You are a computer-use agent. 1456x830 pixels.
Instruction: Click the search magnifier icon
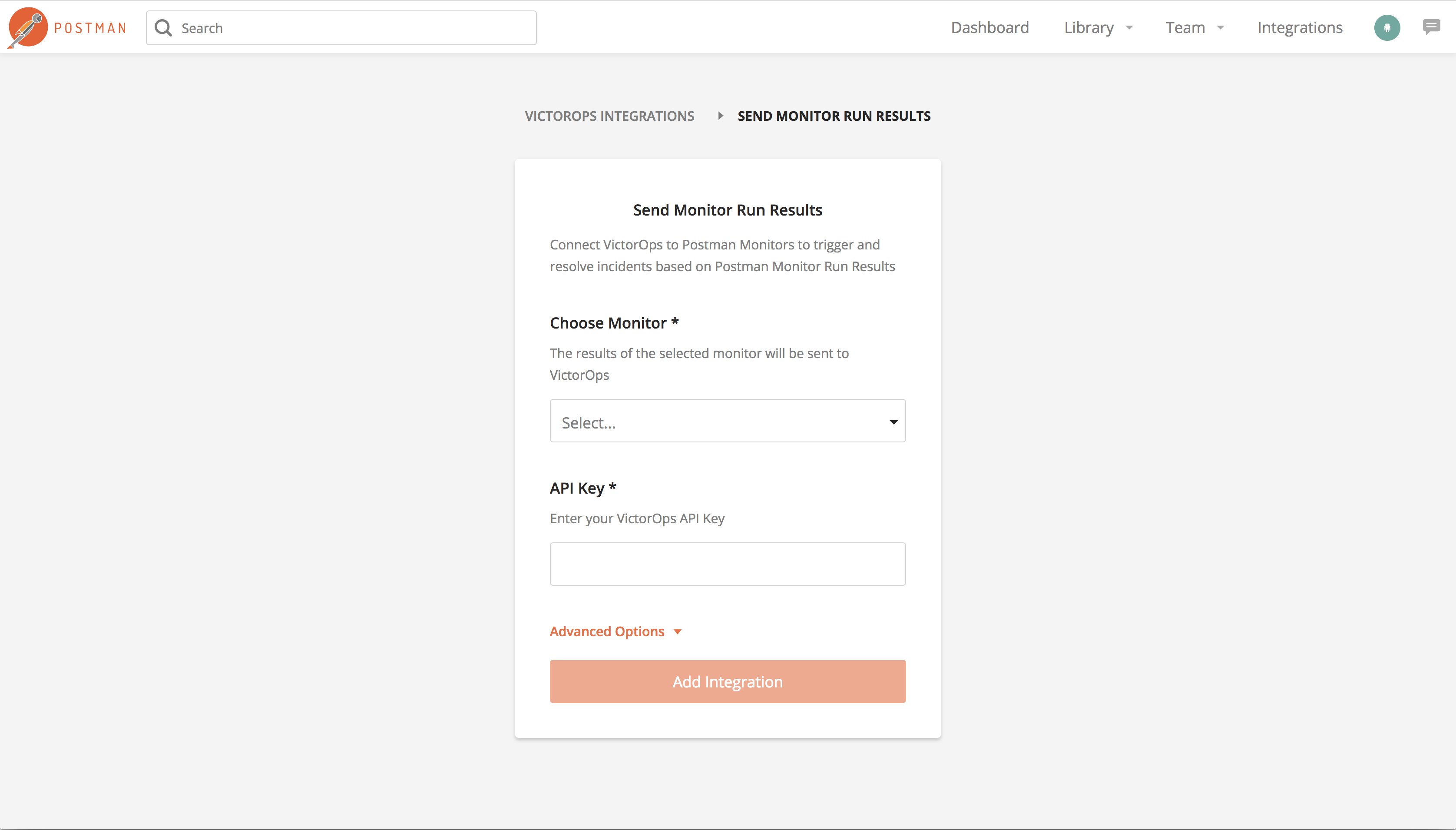pyautogui.click(x=163, y=28)
